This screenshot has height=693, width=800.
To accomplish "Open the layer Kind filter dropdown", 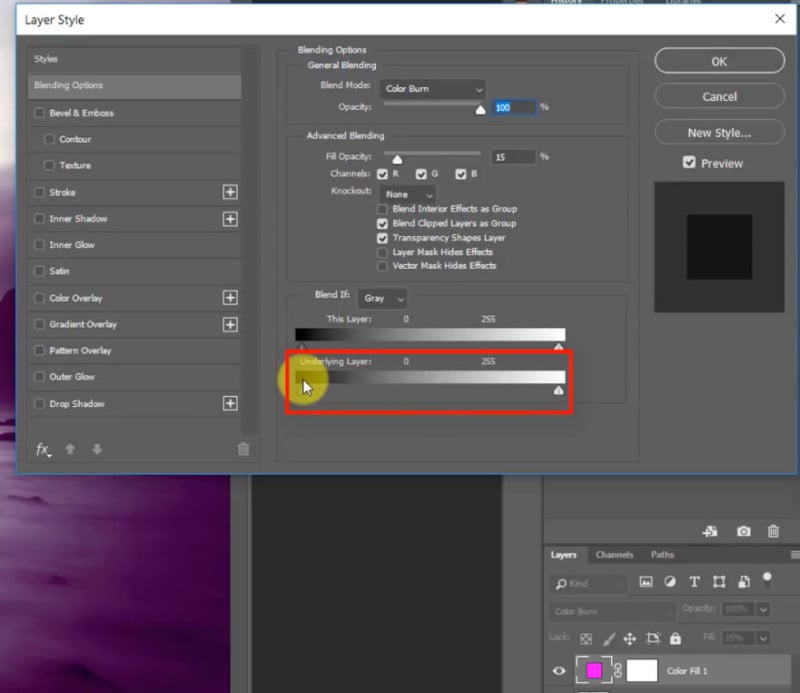I will click(x=589, y=583).
